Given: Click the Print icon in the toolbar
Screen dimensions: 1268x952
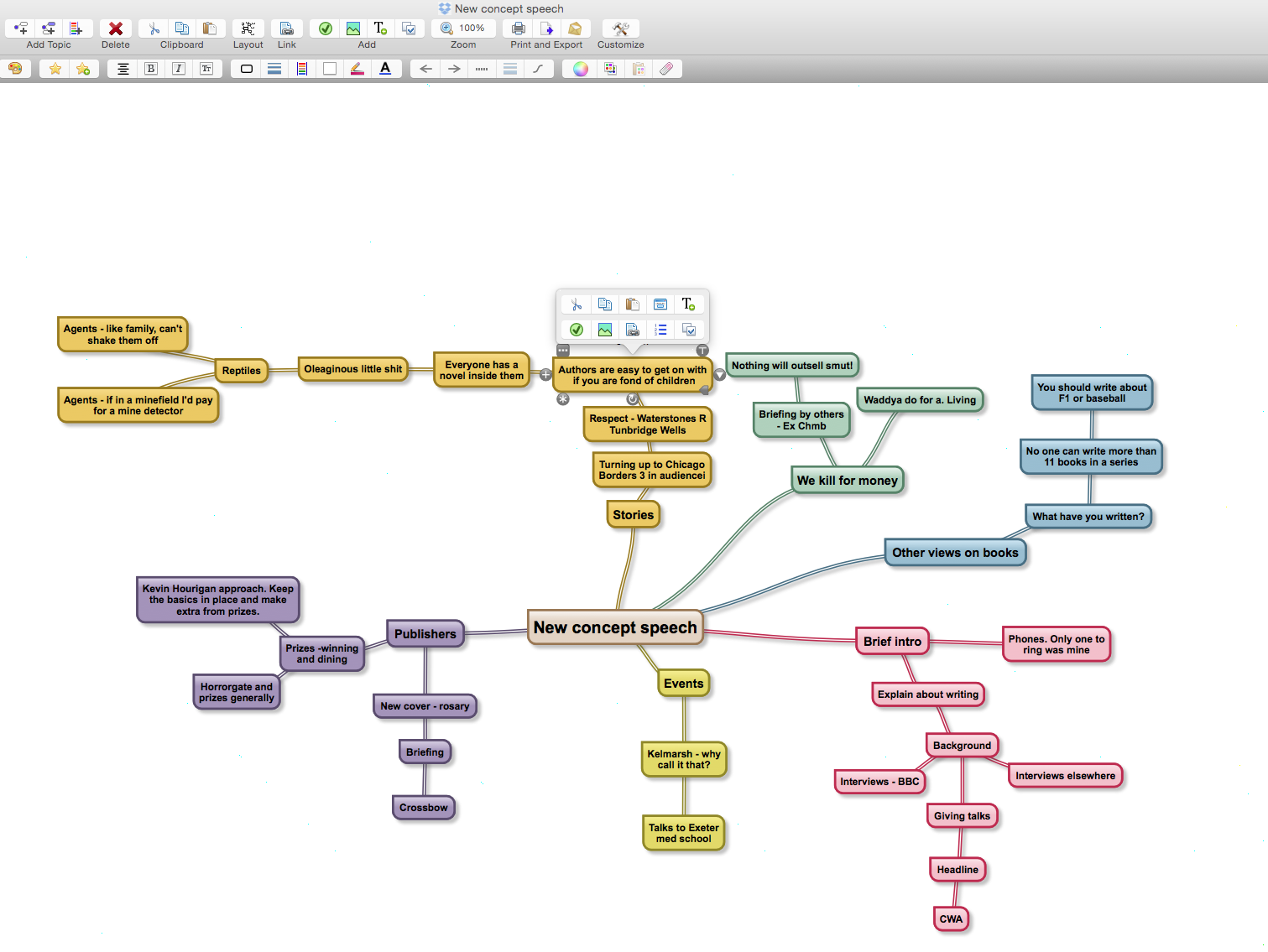Looking at the screenshot, I should coord(519,29).
